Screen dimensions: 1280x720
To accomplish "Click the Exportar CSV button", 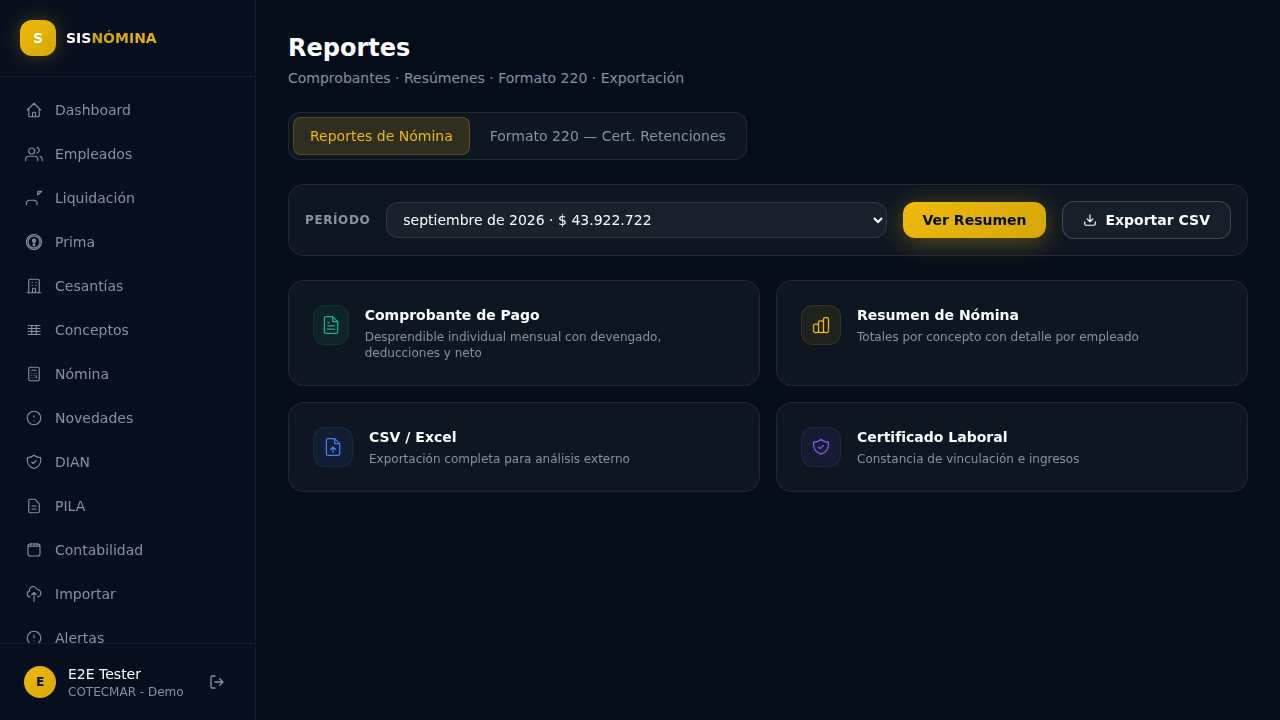I will pos(1146,220).
